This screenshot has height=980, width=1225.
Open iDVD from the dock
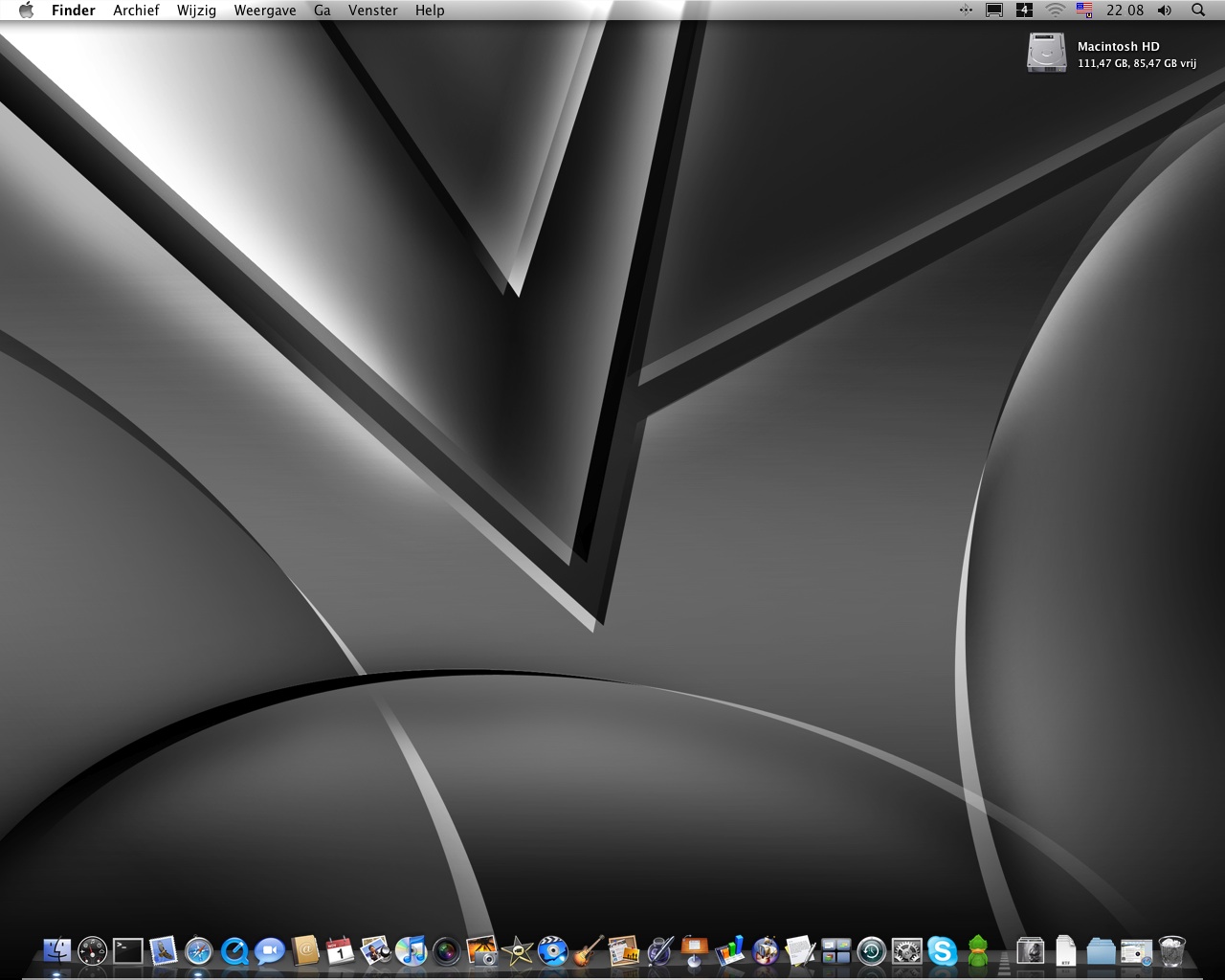click(552, 951)
